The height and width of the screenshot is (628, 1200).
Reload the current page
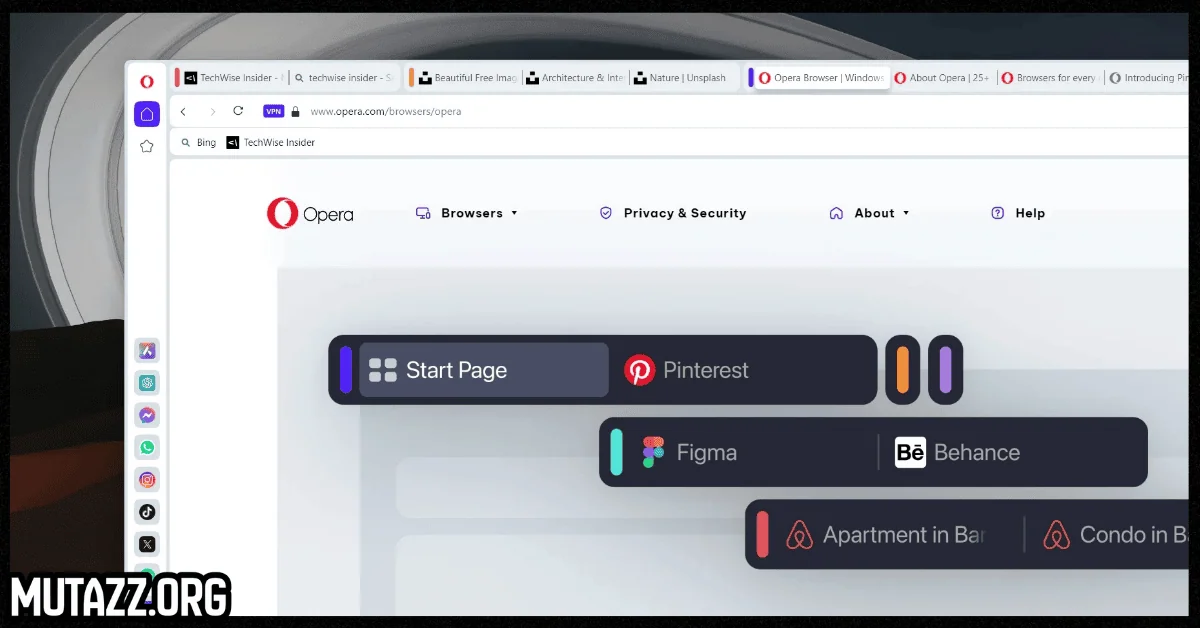tap(238, 111)
